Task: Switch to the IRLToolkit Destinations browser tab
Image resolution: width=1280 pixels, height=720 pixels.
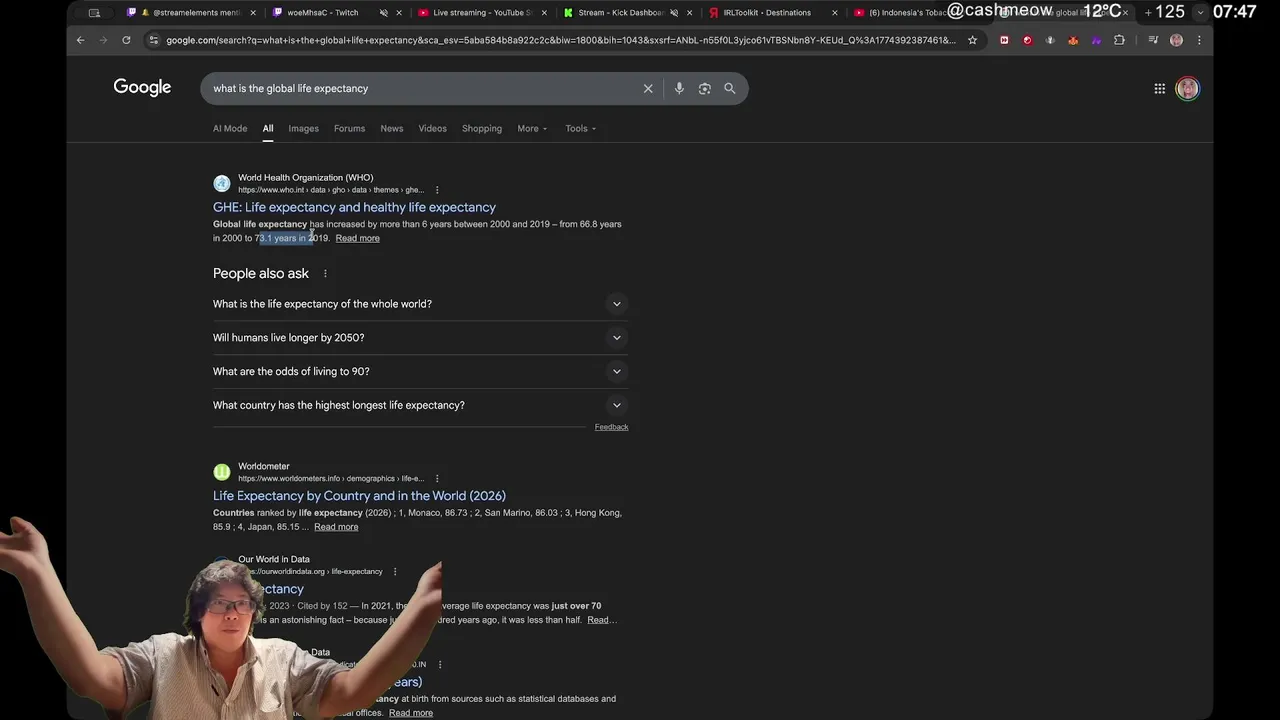Action: pyautogui.click(x=767, y=13)
